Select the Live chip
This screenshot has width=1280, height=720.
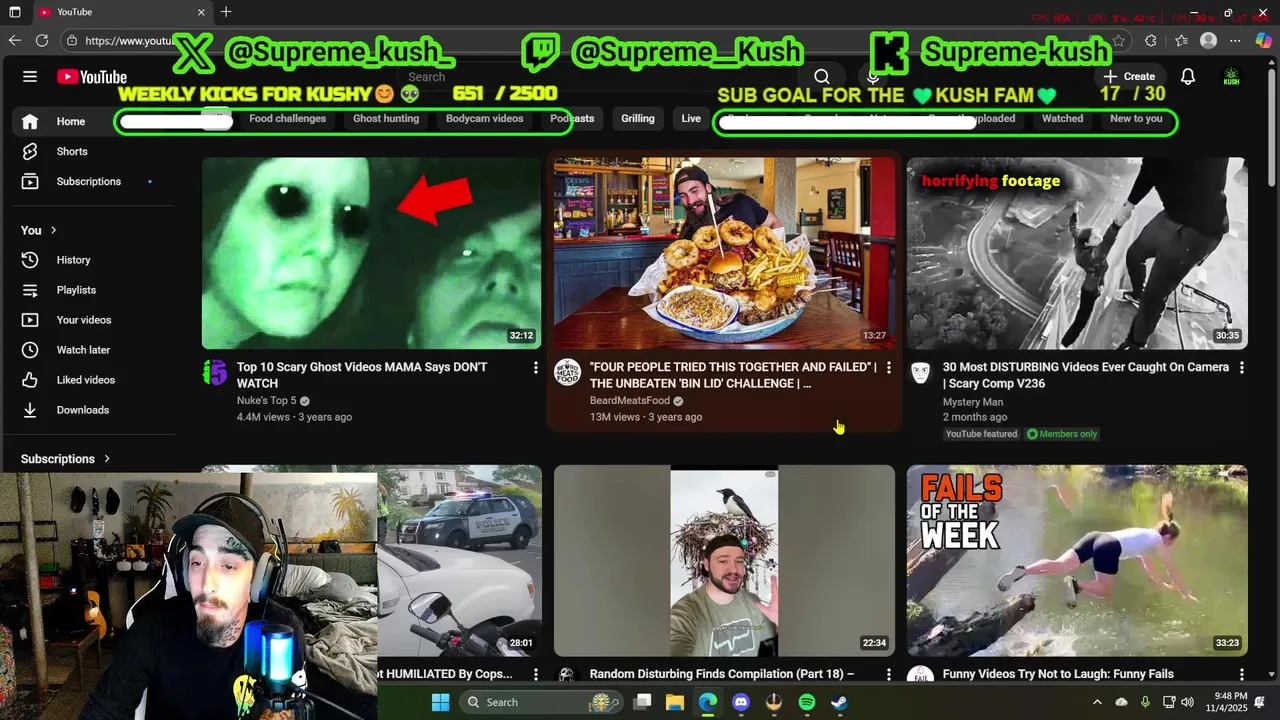(x=691, y=119)
